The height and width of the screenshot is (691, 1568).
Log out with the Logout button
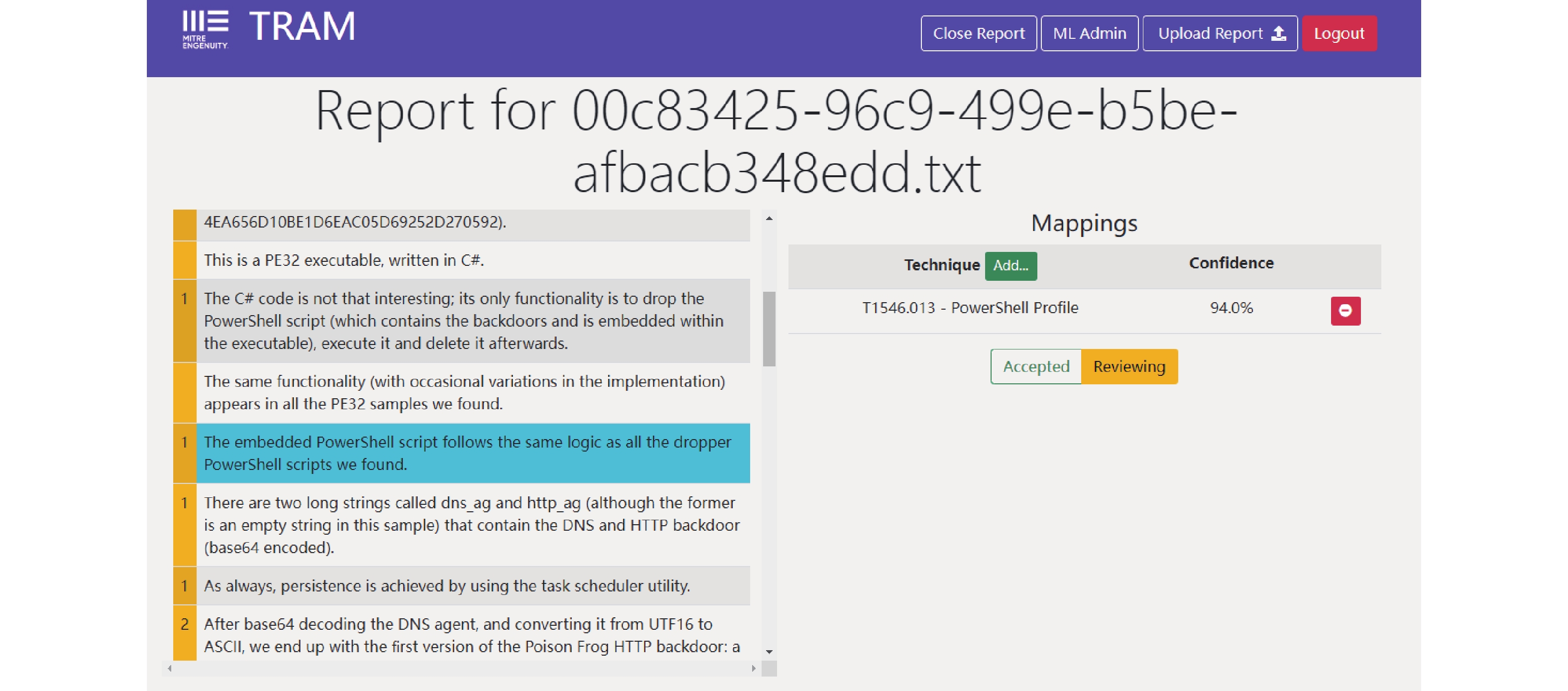[1339, 33]
